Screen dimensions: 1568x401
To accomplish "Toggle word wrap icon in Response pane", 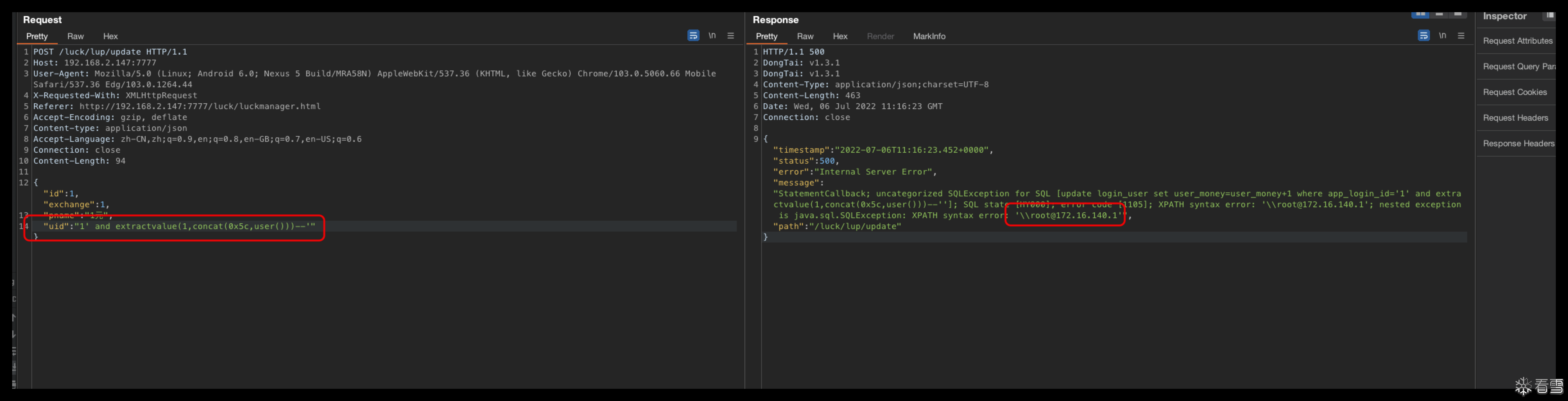I will pyautogui.click(x=1423, y=36).
